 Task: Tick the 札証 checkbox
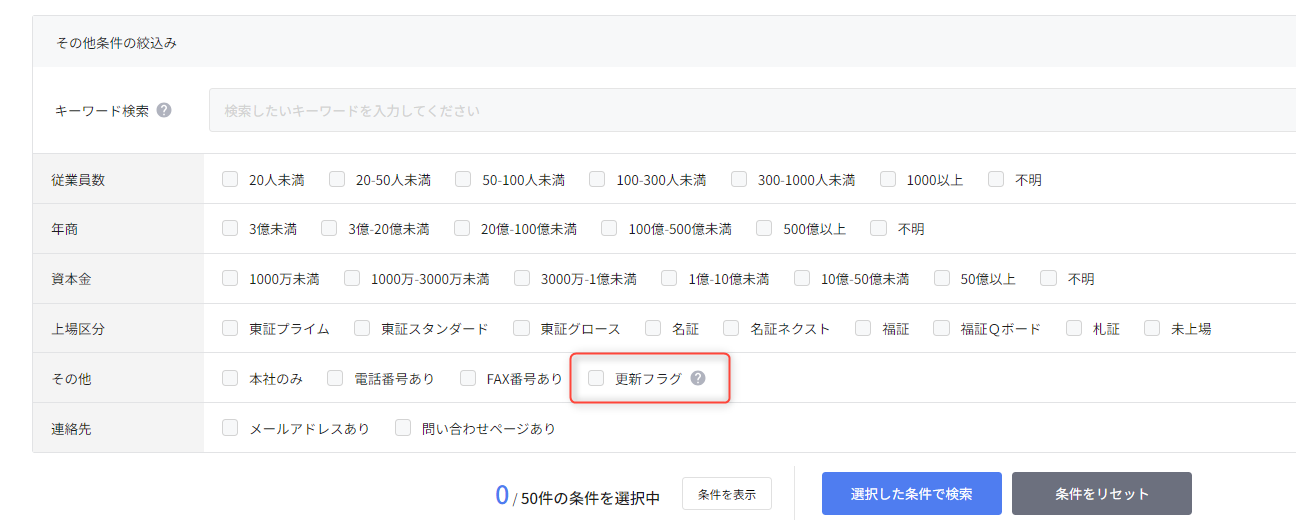pyautogui.click(x=1074, y=327)
